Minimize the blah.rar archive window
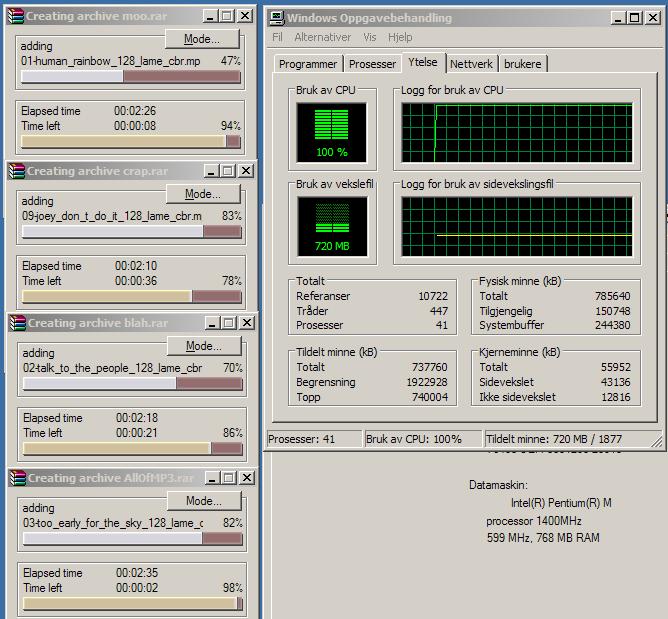This screenshot has width=668, height=619. (212, 323)
